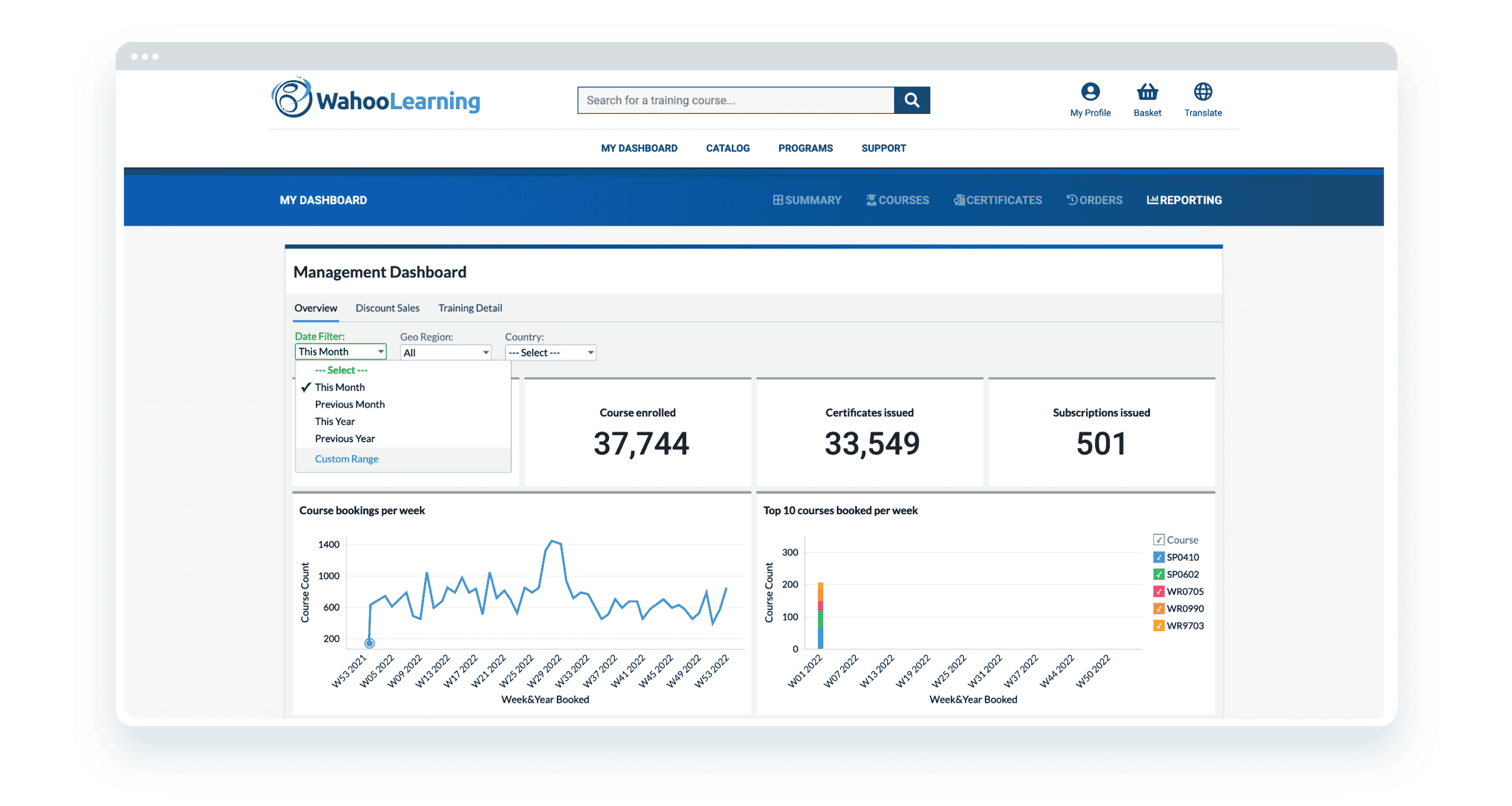Collapse the Date Filter dropdown
The height and width of the screenshot is (806, 1512).
340,352
